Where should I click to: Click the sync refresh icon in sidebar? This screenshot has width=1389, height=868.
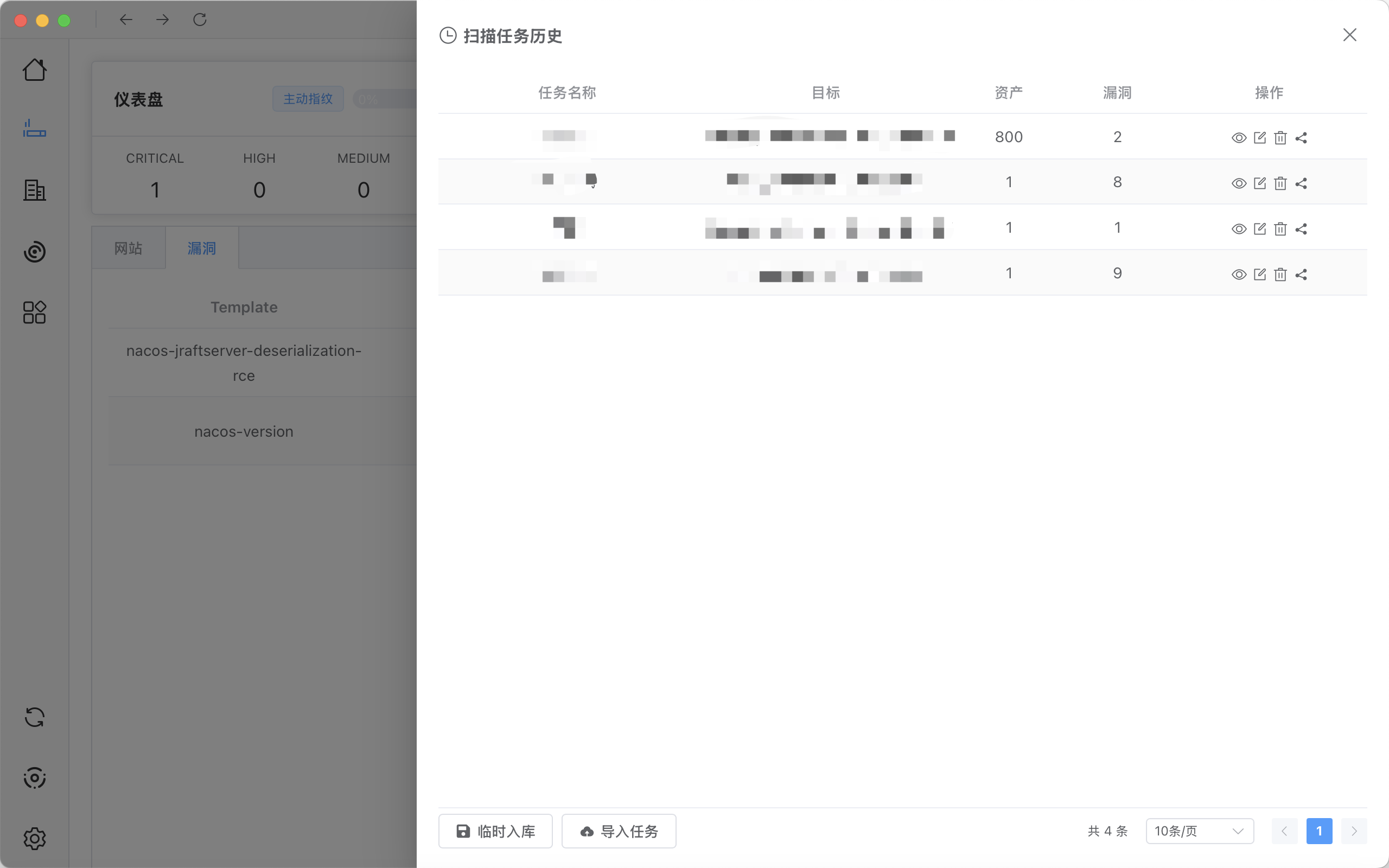[x=34, y=717]
